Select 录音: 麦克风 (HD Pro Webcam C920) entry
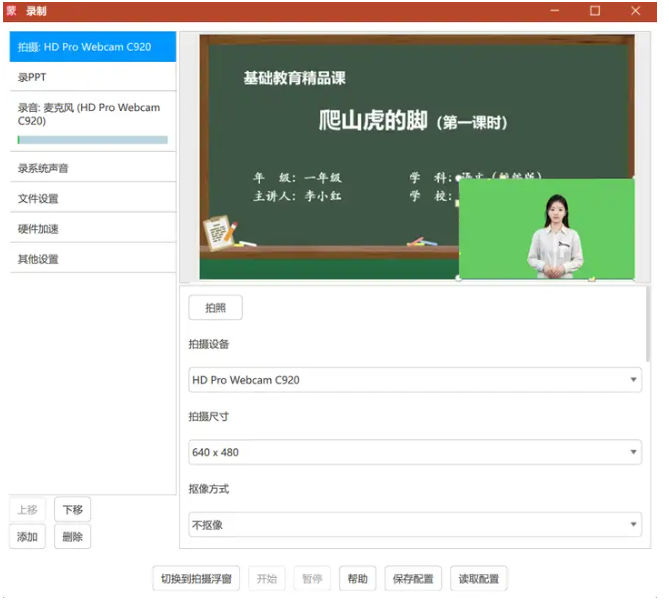 point(93,122)
